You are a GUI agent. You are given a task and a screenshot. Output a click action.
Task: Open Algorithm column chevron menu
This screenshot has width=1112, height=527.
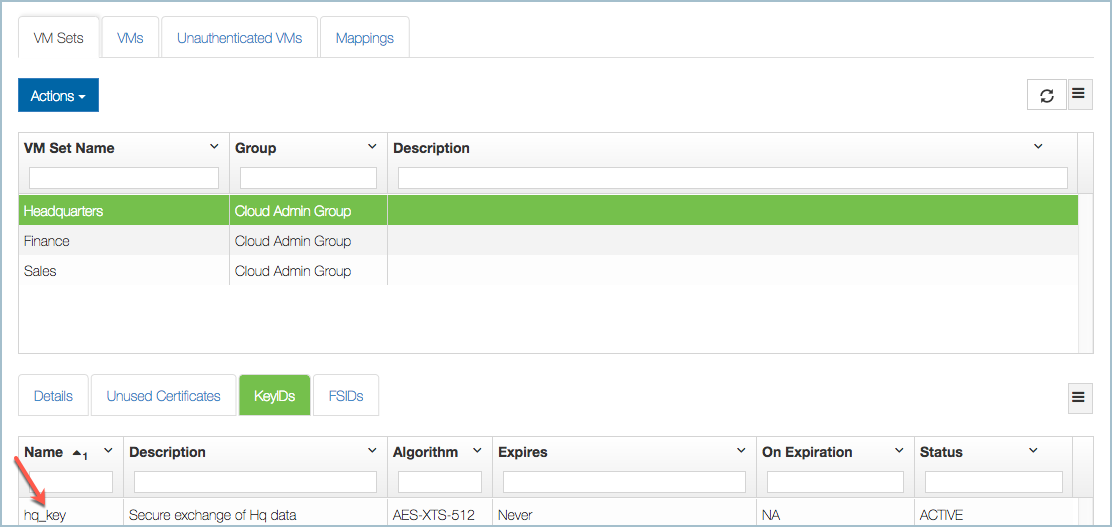click(x=477, y=451)
